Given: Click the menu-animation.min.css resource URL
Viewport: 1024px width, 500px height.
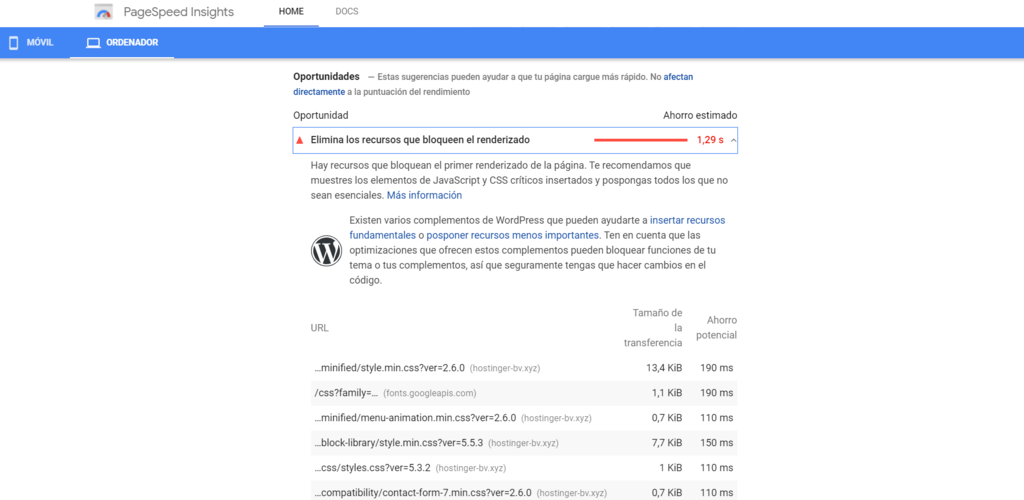Looking at the screenshot, I should point(415,418).
